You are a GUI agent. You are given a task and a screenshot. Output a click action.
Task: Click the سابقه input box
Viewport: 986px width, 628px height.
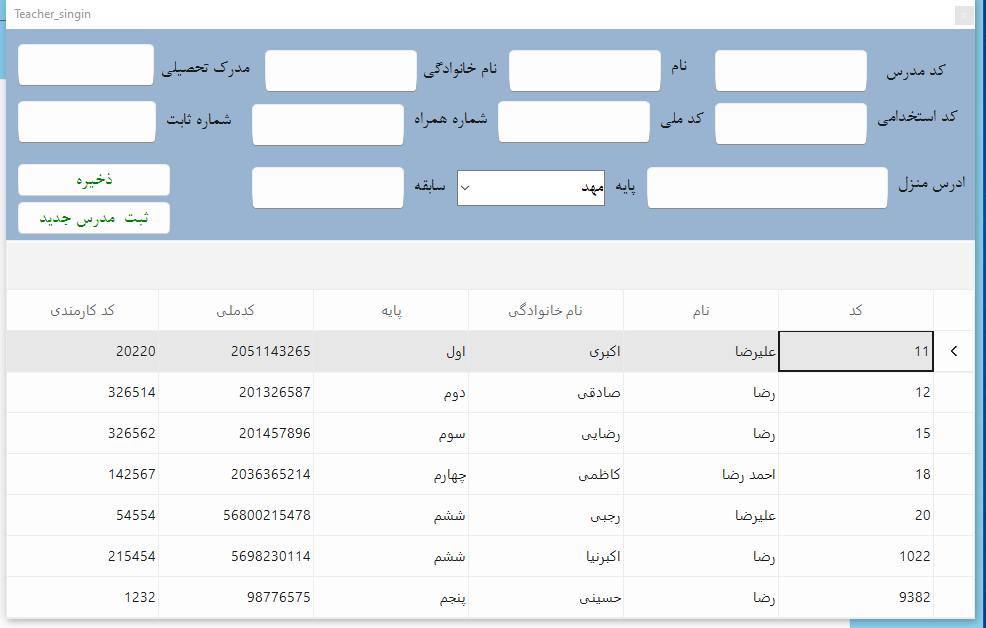tap(327, 188)
